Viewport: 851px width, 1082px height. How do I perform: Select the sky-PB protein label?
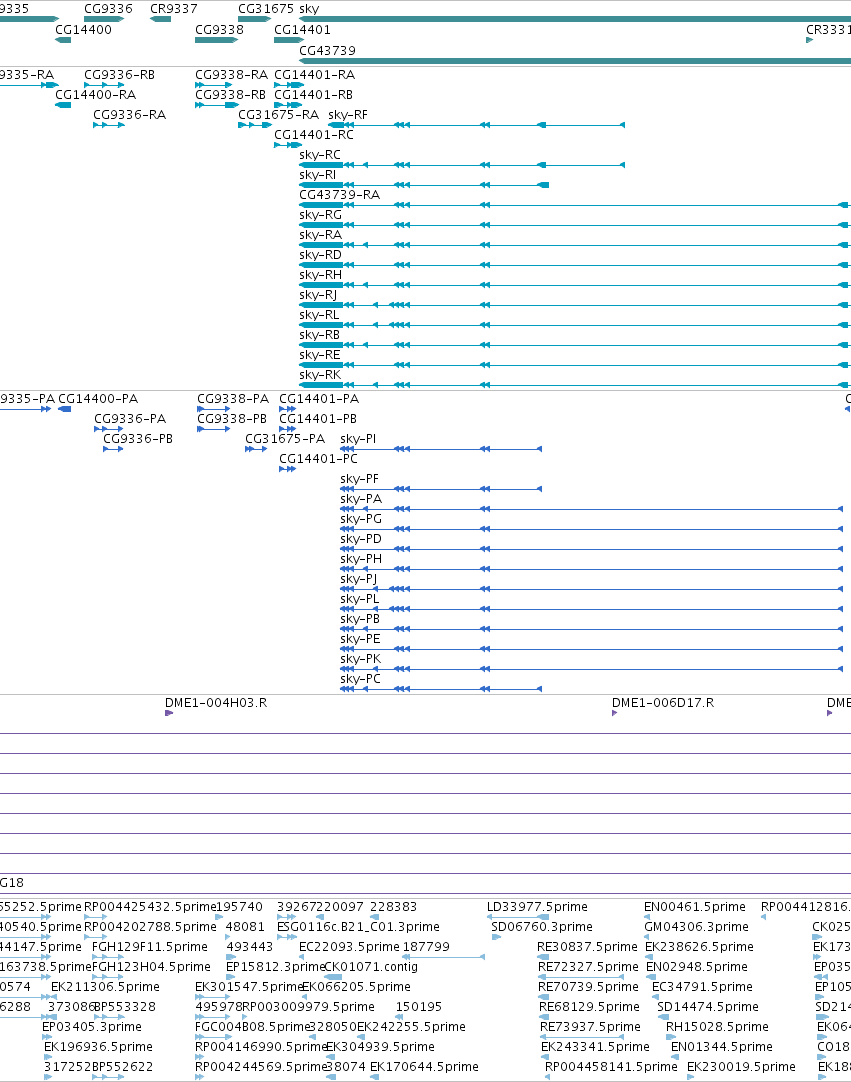(x=360, y=619)
